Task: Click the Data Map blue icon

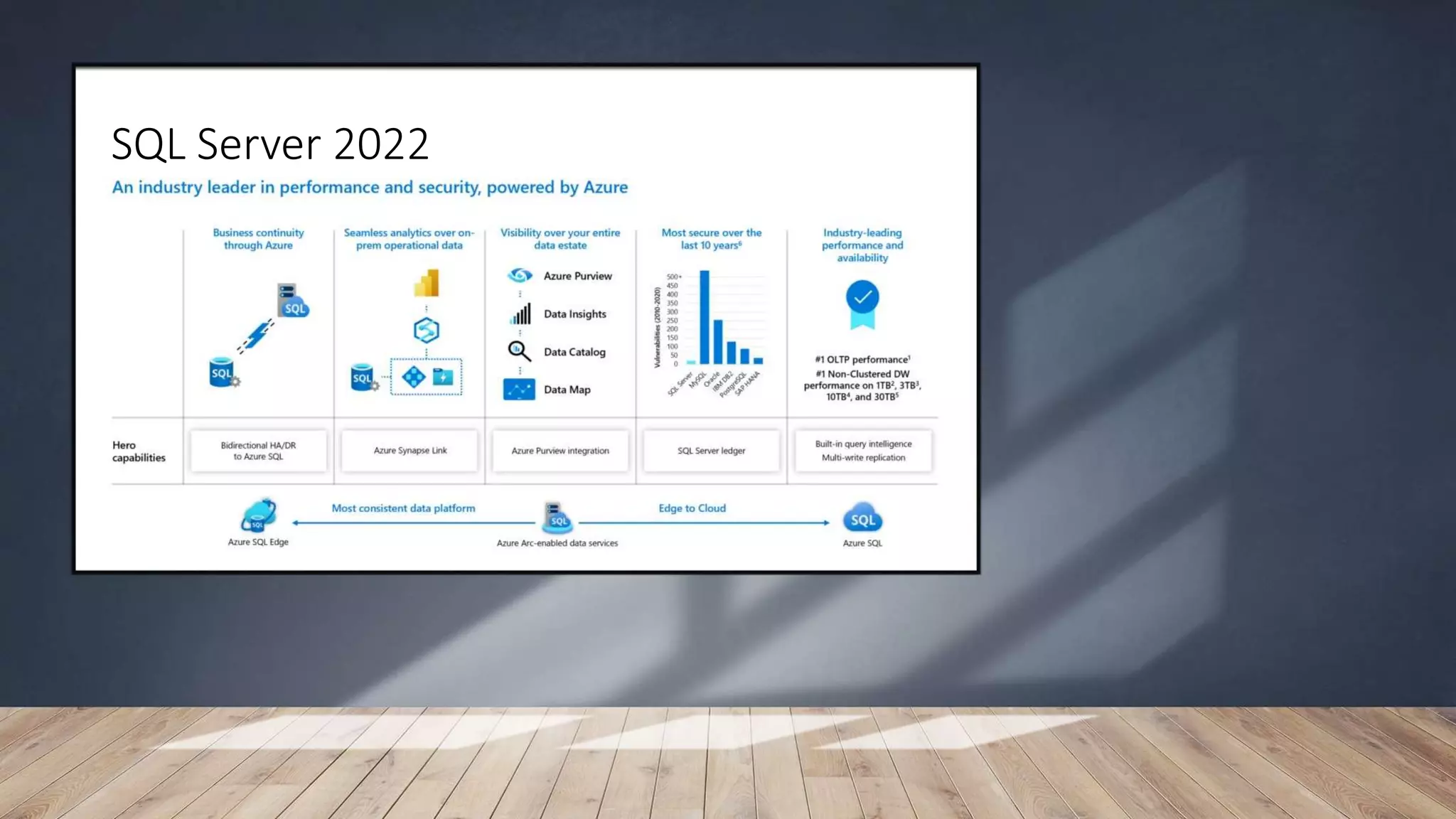Action: (519, 390)
